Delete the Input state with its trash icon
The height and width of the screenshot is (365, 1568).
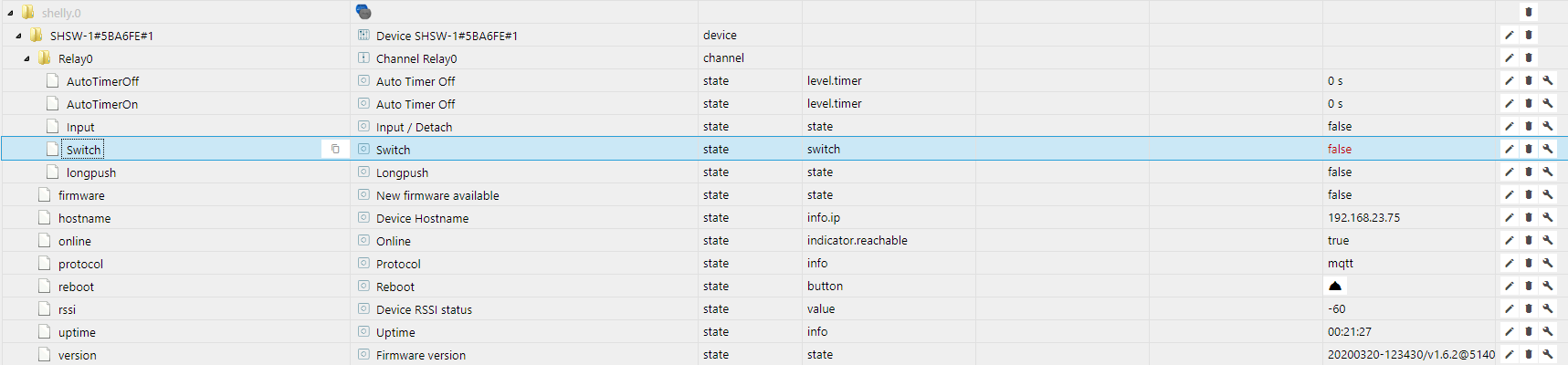(x=1529, y=126)
